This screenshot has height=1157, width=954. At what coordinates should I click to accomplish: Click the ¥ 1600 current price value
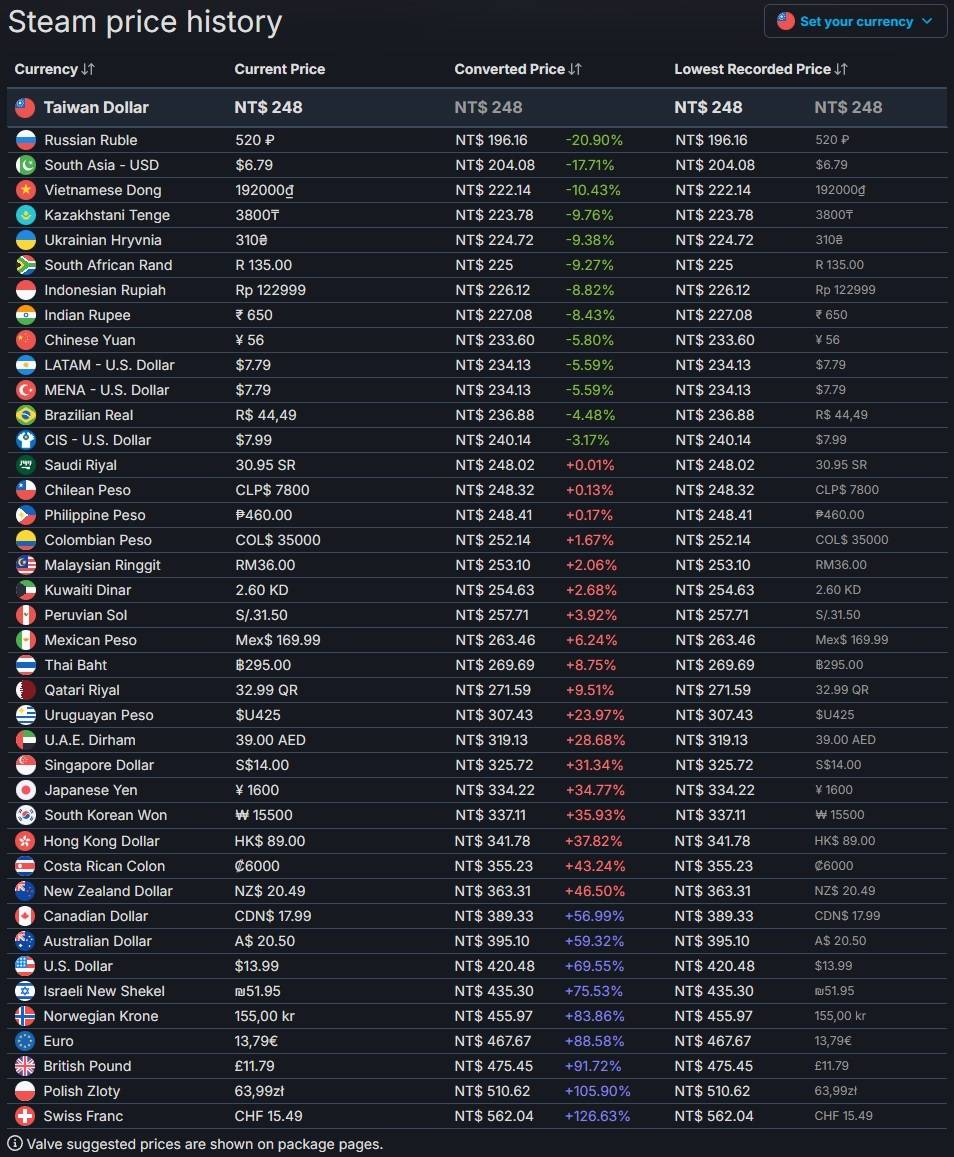pyautogui.click(x=257, y=790)
